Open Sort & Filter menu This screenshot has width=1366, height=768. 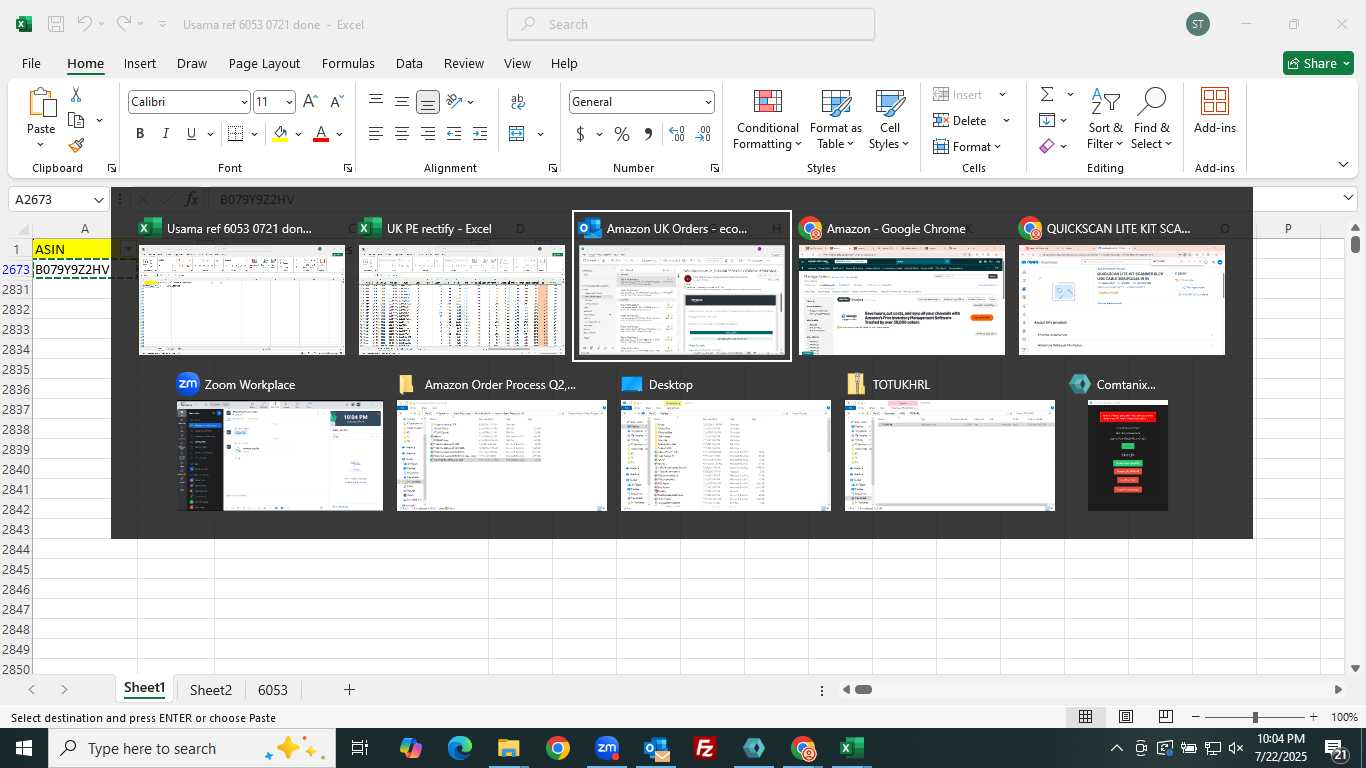(x=1105, y=120)
